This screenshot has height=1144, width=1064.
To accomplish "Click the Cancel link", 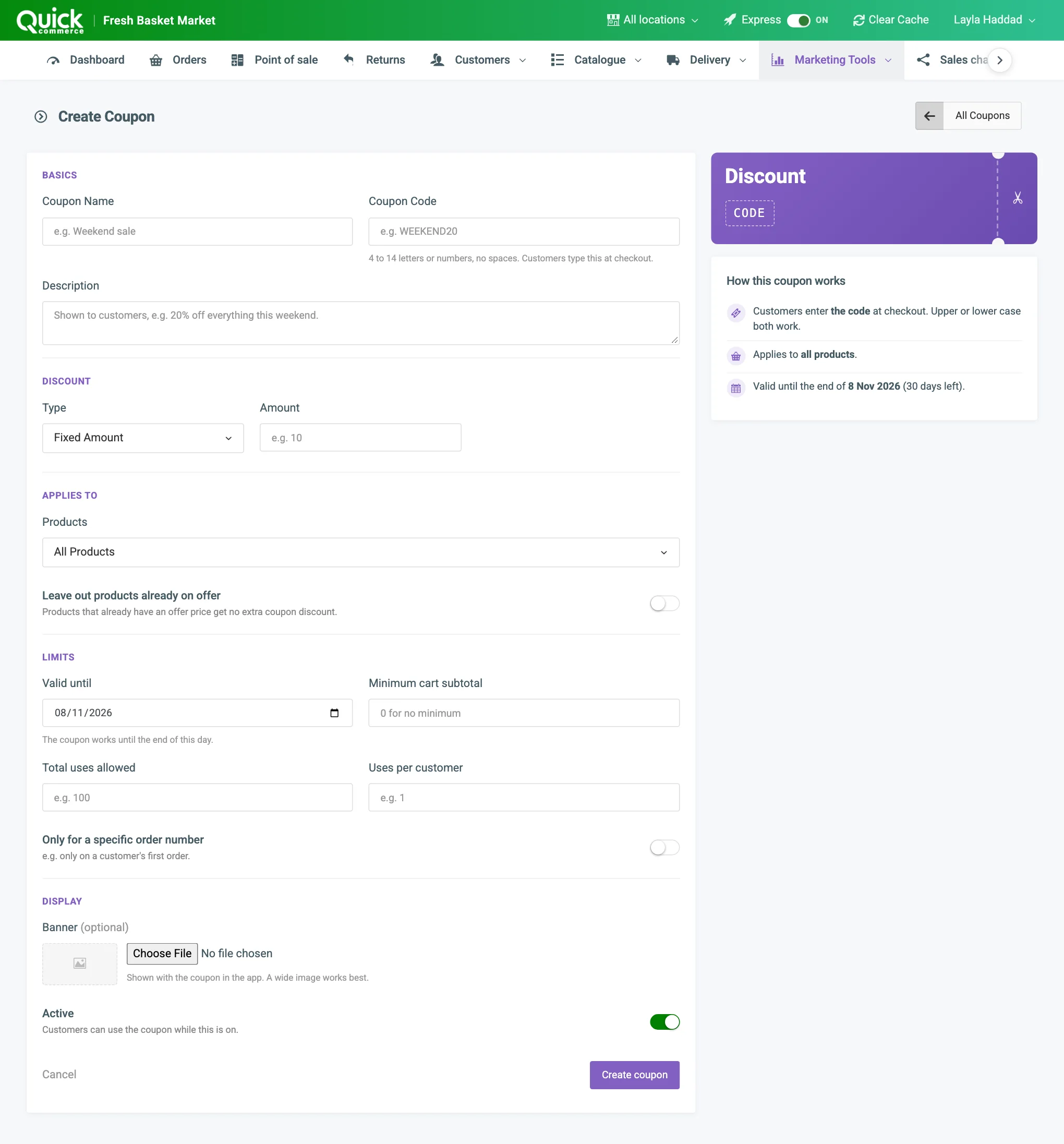I will pos(59,1075).
